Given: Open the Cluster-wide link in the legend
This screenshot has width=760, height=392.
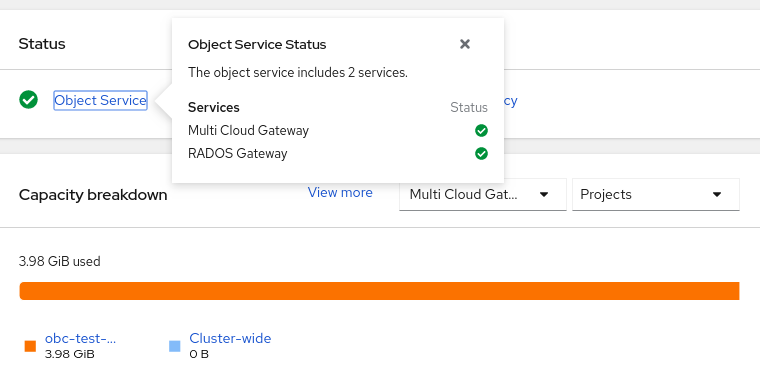Looking at the screenshot, I should [x=230, y=338].
